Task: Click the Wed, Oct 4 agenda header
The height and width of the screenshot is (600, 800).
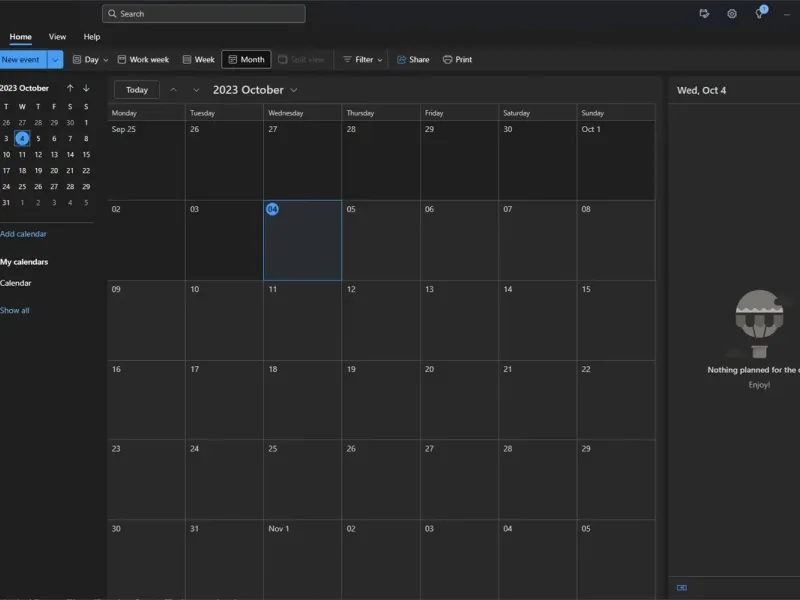Action: pyautogui.click(x=701, y=90)
